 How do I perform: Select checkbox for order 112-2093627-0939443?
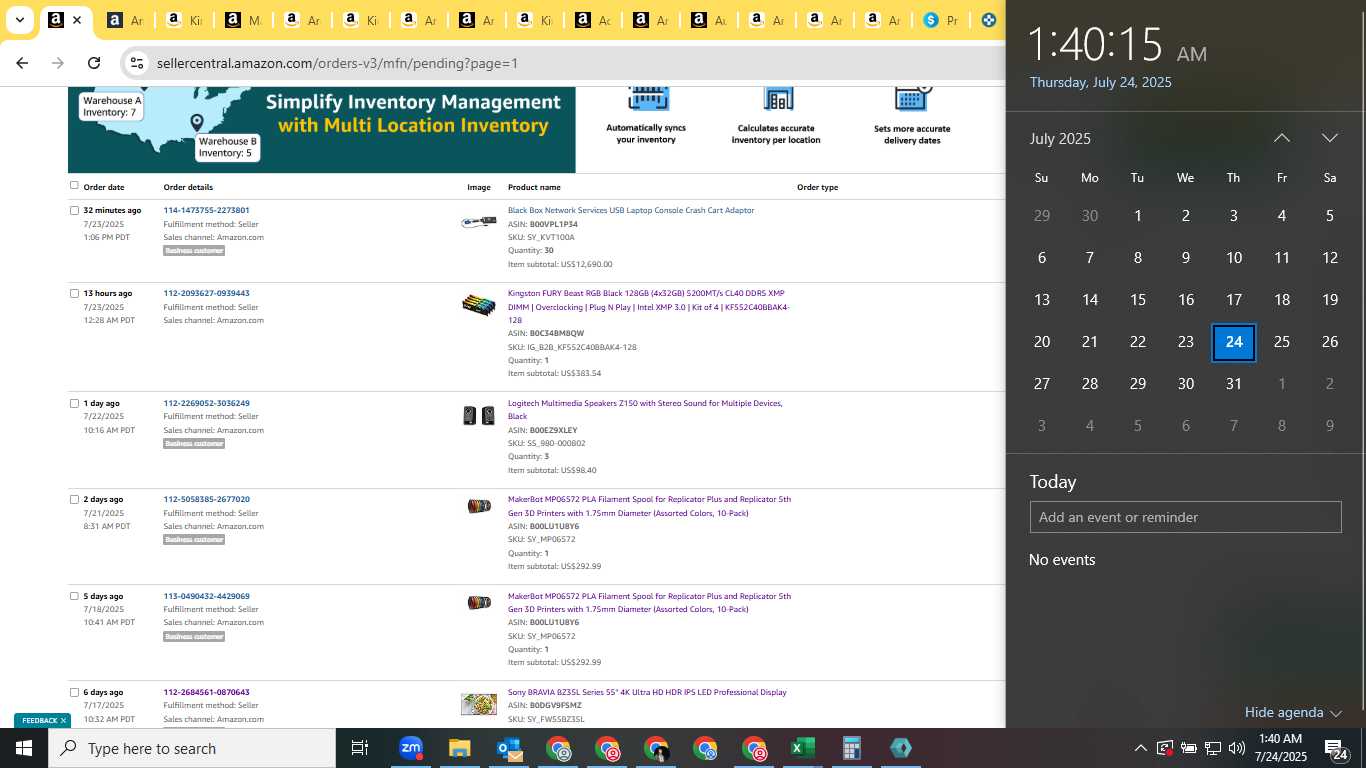point(74,293)
